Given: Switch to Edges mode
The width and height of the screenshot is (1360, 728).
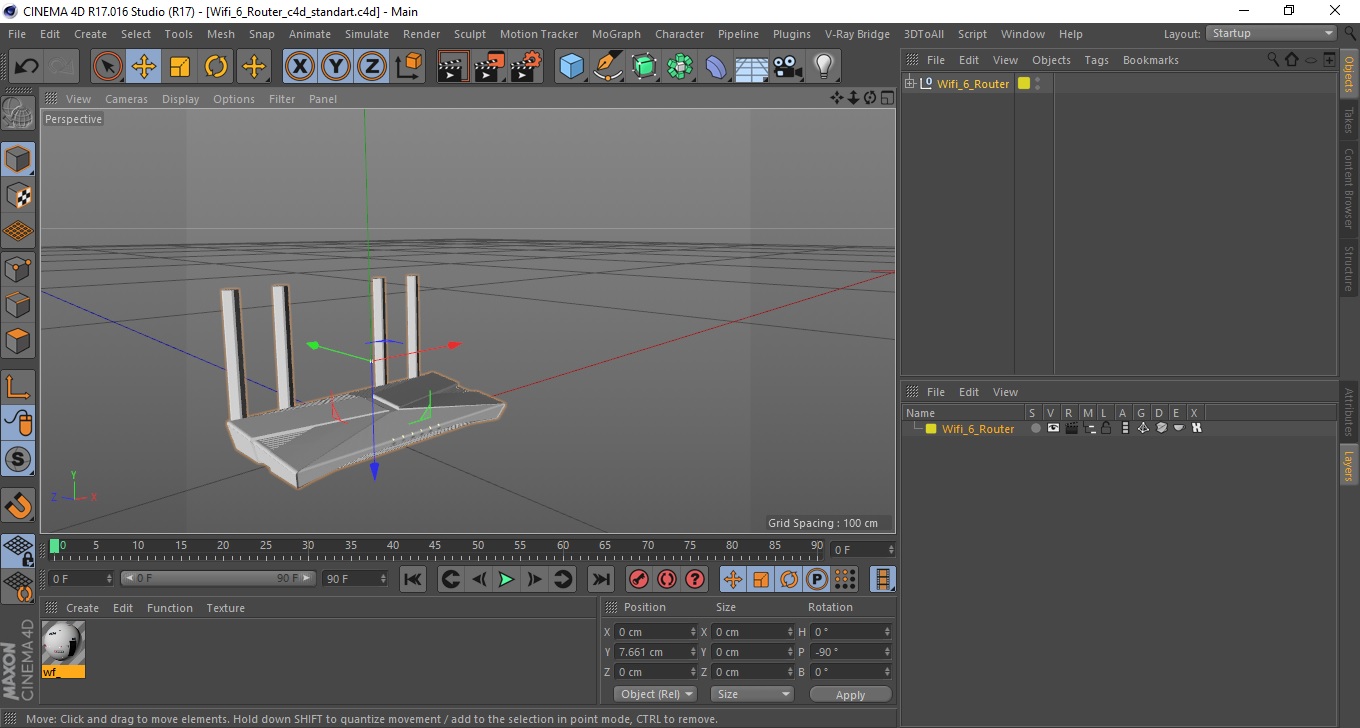Looking at the screenshot, I should coord(18,304).
